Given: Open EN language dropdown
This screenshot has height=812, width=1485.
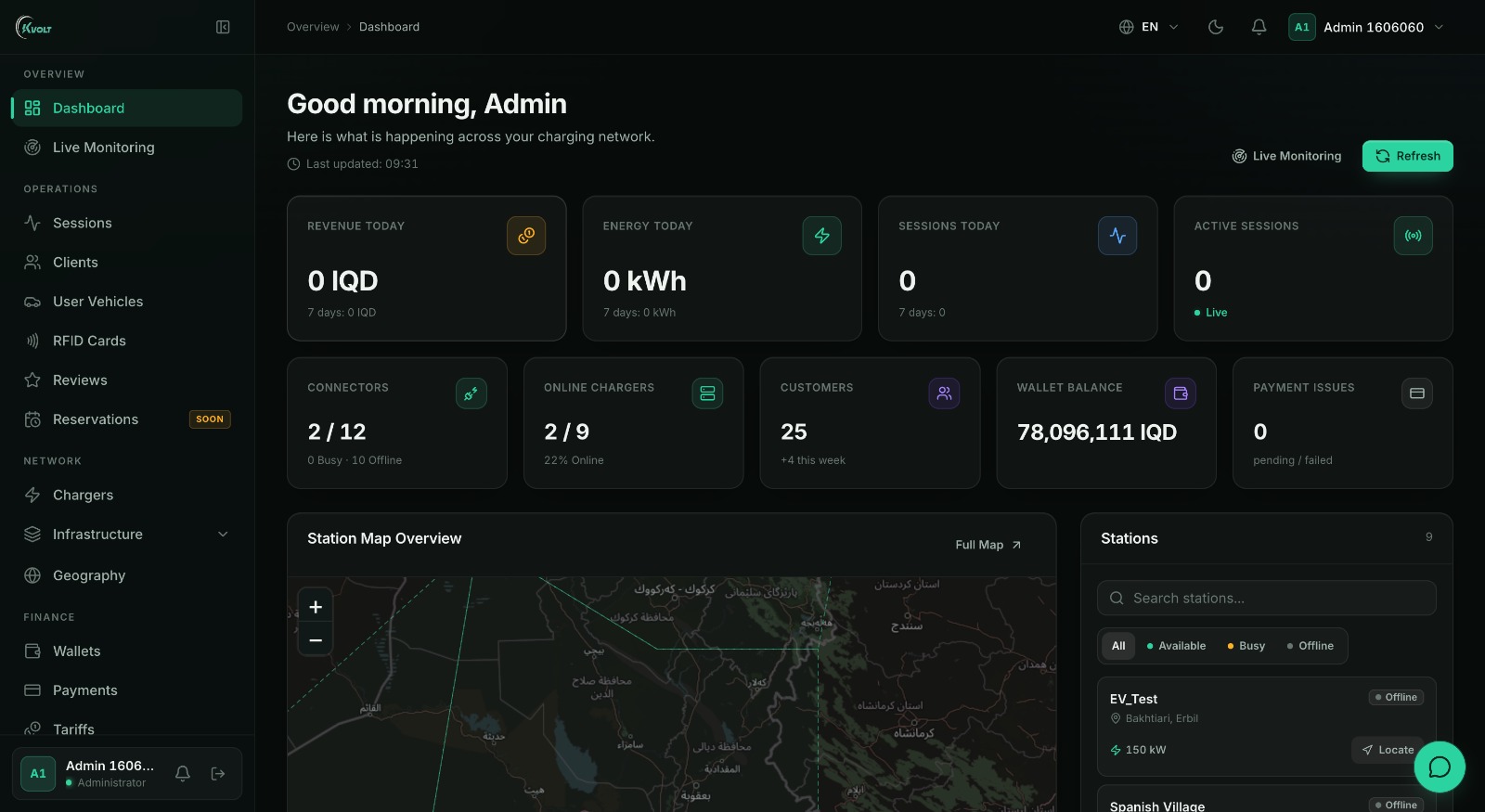Looking at the screenshot, I should pyautogui.click(x=1149, y=27).
